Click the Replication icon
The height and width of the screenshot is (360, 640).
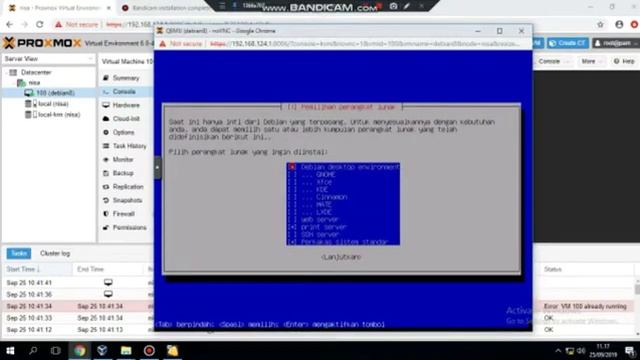106,187
